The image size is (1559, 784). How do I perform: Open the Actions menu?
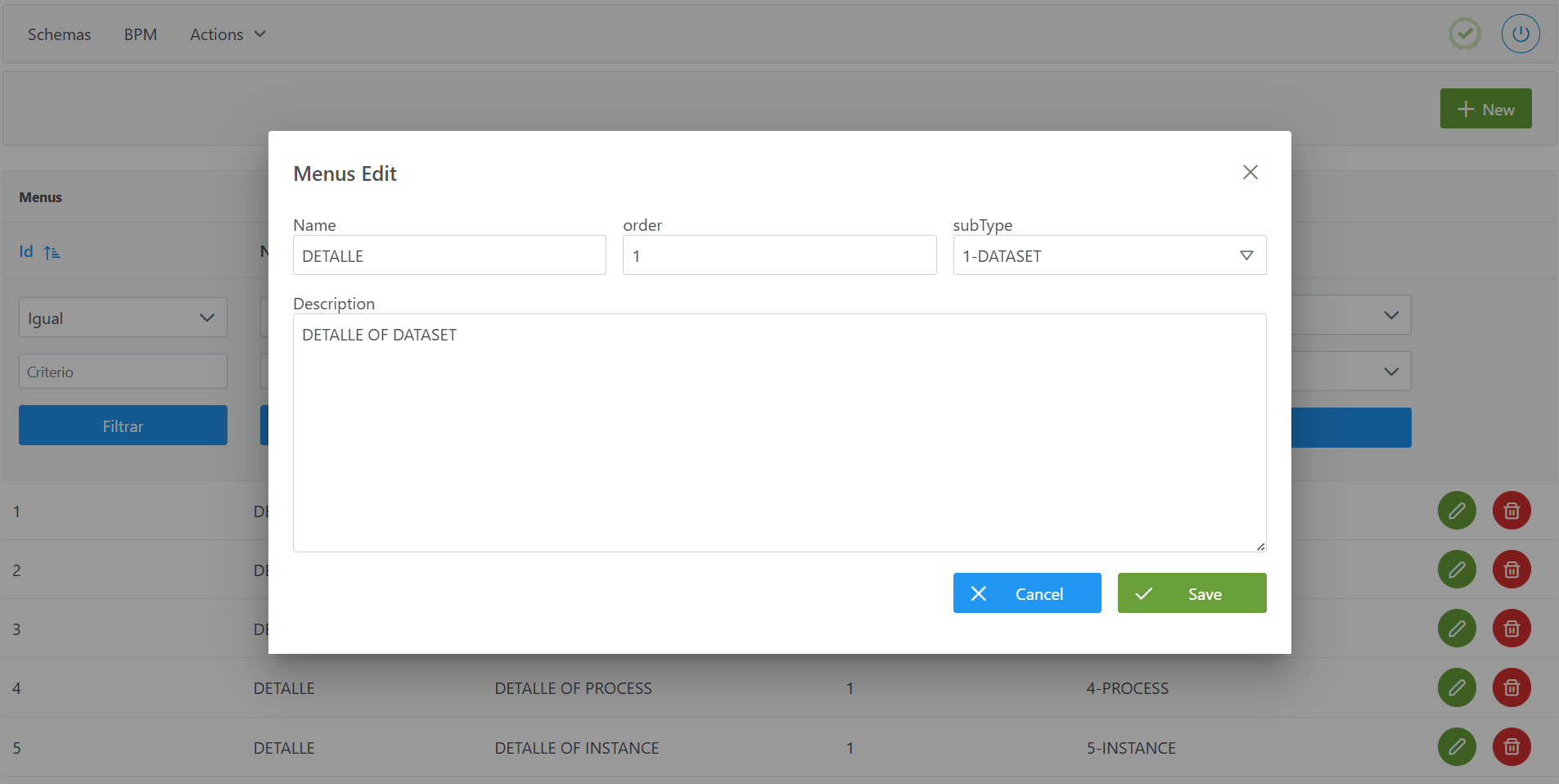[228, 34]
